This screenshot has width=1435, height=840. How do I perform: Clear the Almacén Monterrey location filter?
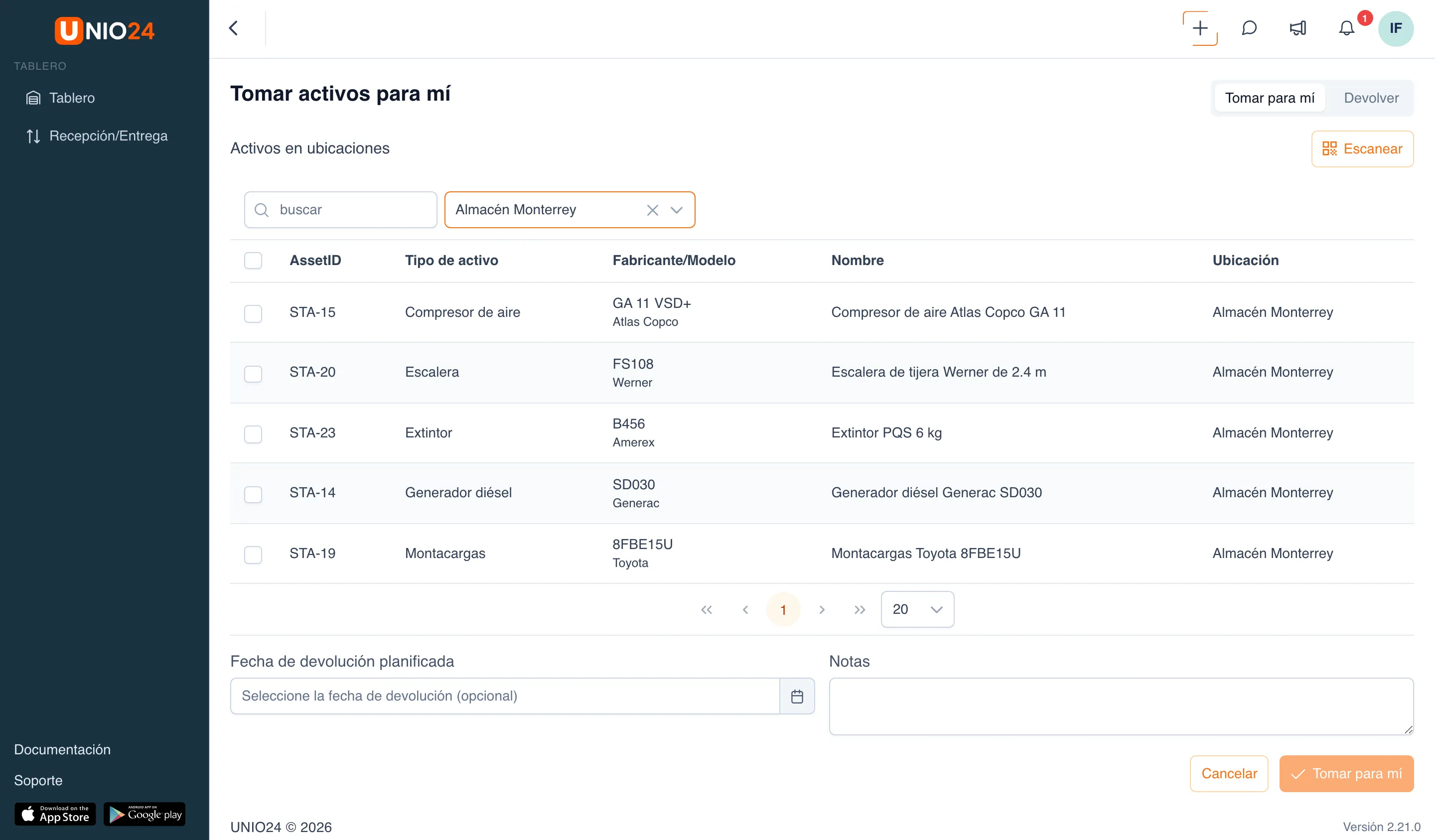pyautogui.click(x=653, y=210)
